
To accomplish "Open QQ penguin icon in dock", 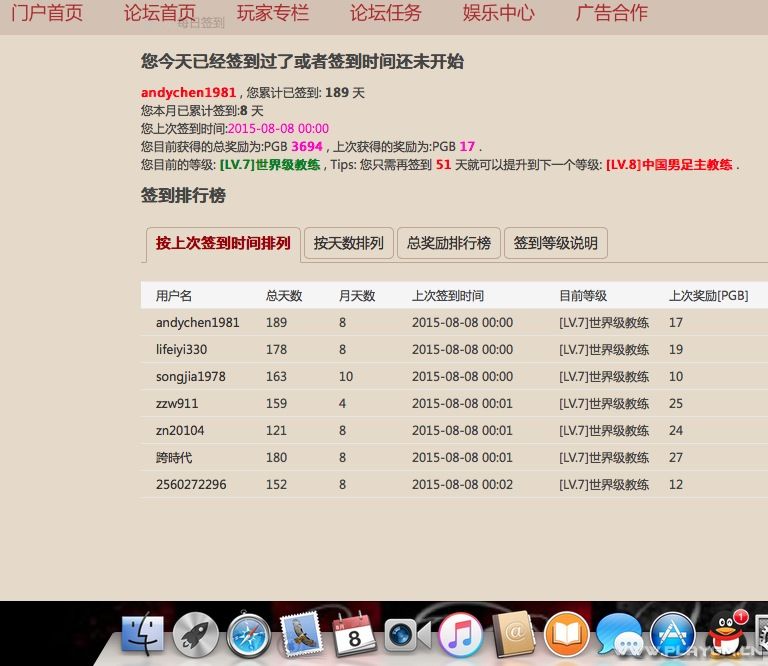I will (x=727, y=635).
